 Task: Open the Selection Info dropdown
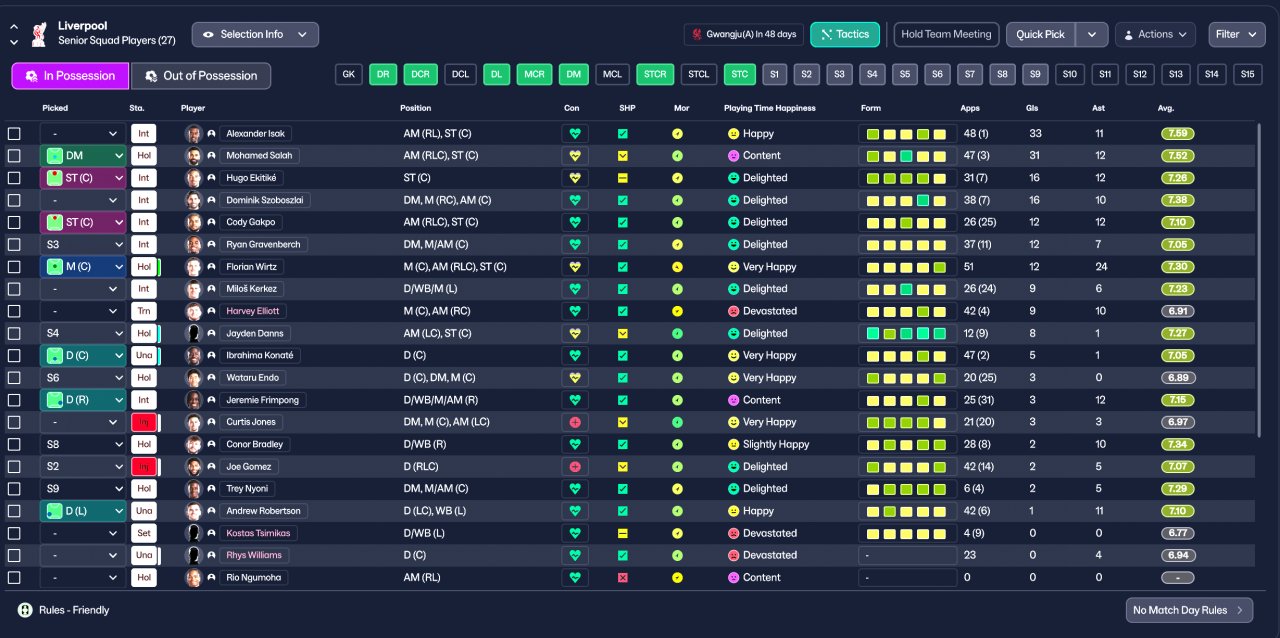click(255, 34)
